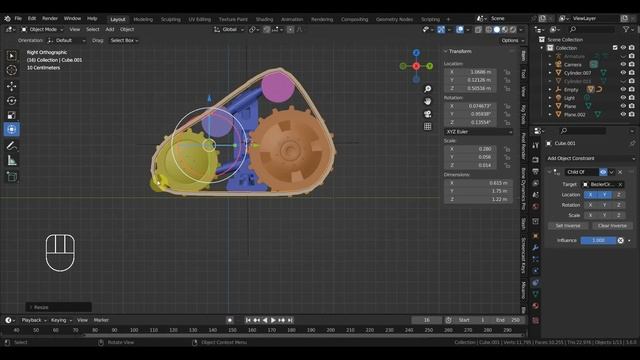Open the Output properties tab icon
The image size is (640, 360).
pyautogui.click(x=536, y=171)
